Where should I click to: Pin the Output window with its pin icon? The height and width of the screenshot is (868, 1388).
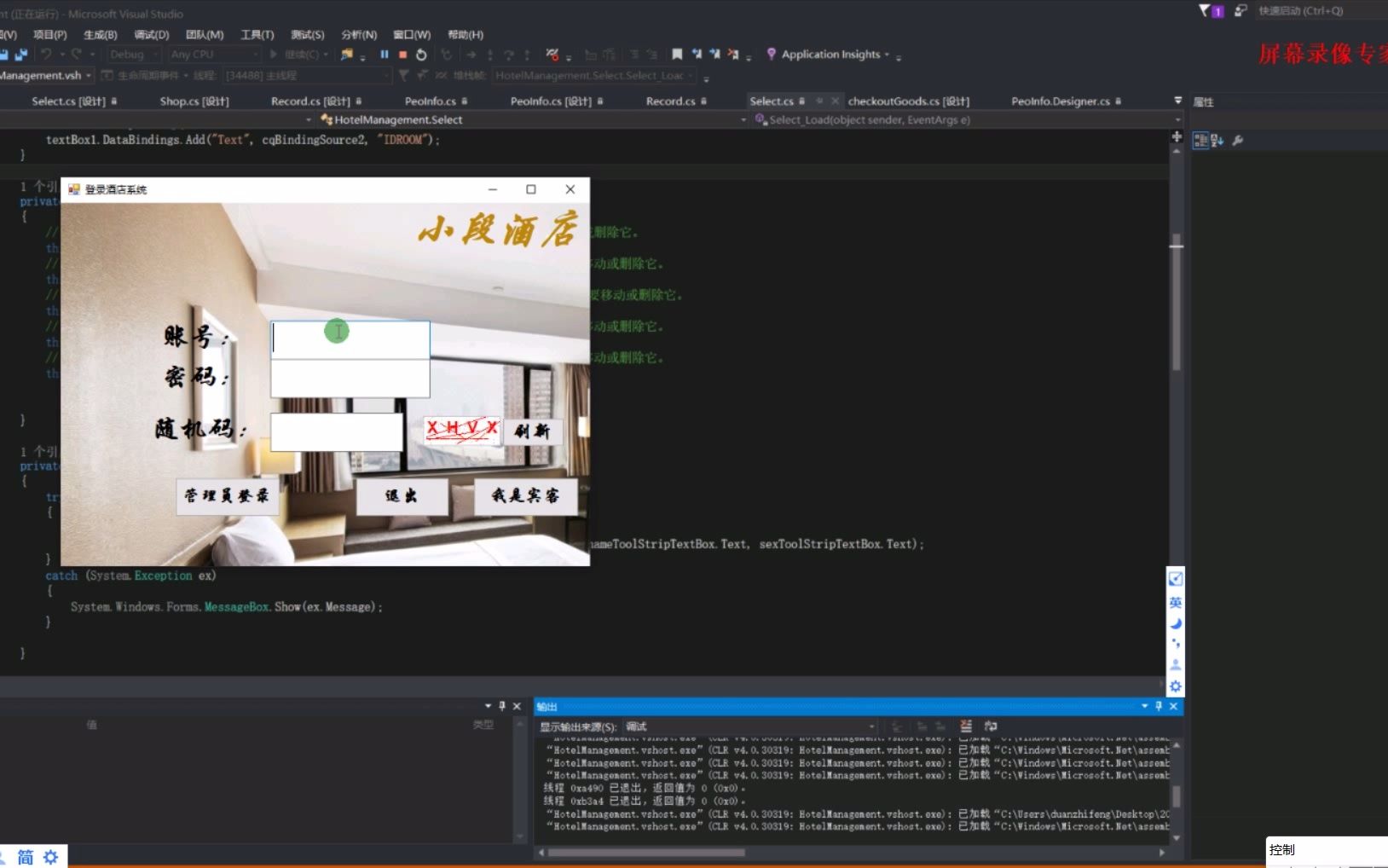pyautogui.click(x=1157, y=706)
